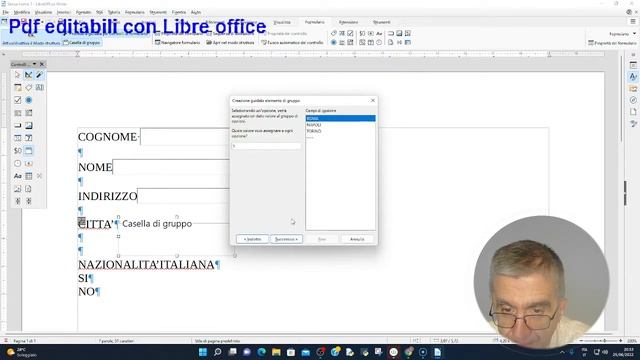
Task: Switch to the Estensione ribbon tab
Action: [348, 22]
